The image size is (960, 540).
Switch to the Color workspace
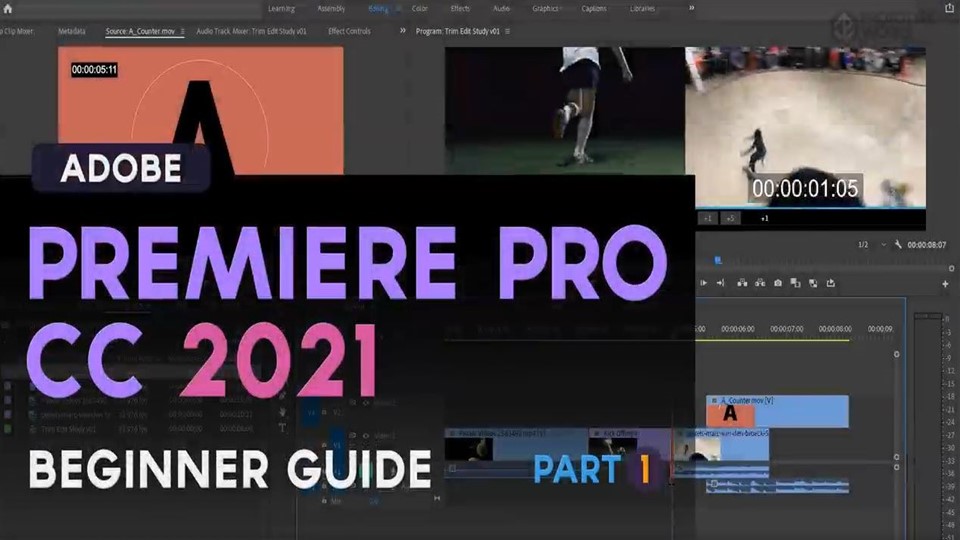(x=420, y=8)
